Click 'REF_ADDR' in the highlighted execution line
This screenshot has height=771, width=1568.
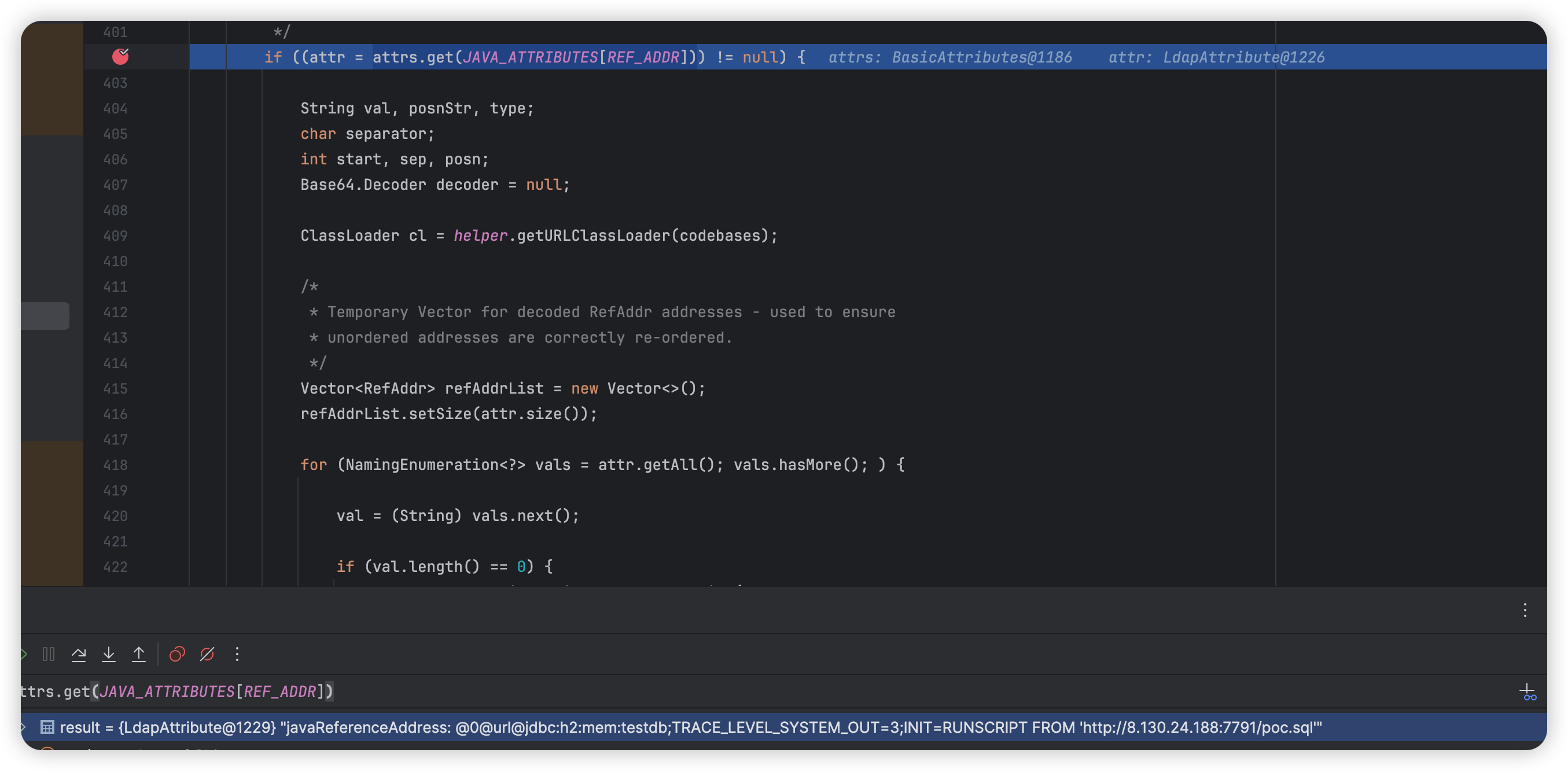643,57
